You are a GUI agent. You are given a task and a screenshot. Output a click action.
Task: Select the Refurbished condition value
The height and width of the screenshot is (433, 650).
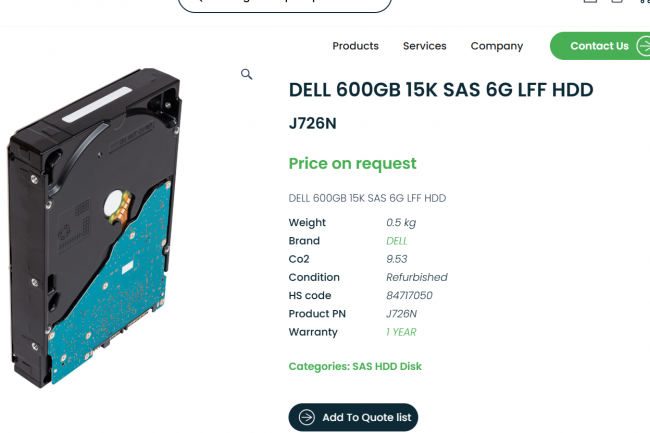[417, 277]
